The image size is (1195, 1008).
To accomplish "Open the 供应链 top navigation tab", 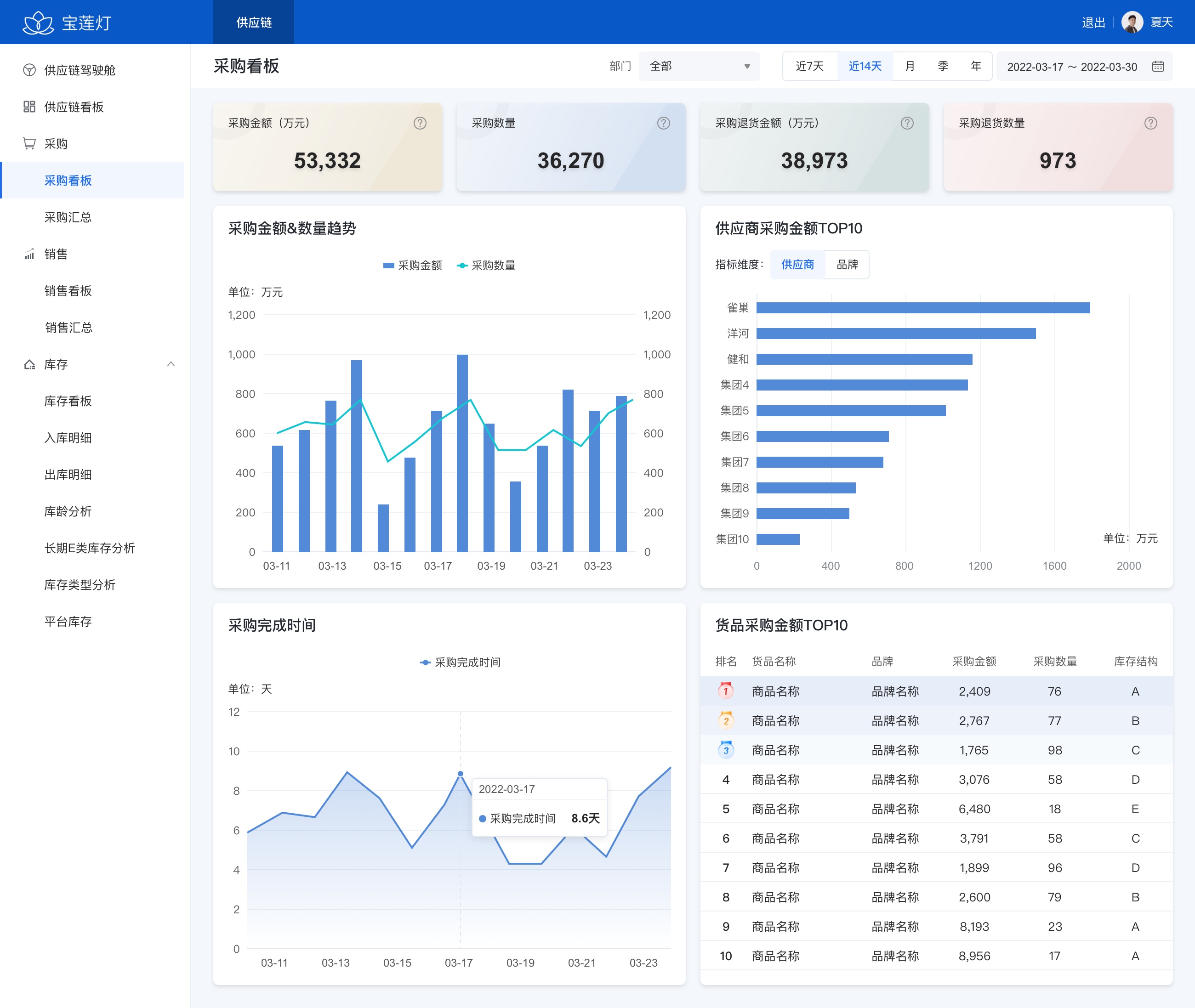I will click(x=254, y=23).
